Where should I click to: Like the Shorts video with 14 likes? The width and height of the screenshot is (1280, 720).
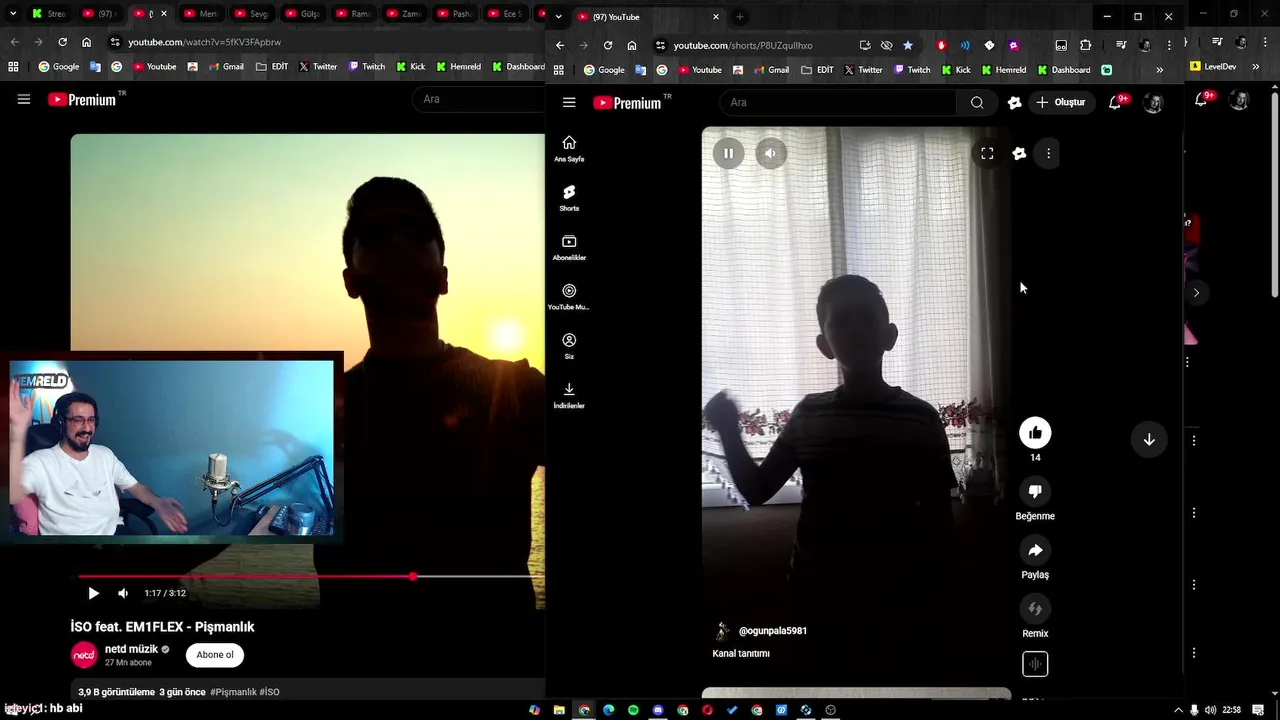pos(1035,432)
